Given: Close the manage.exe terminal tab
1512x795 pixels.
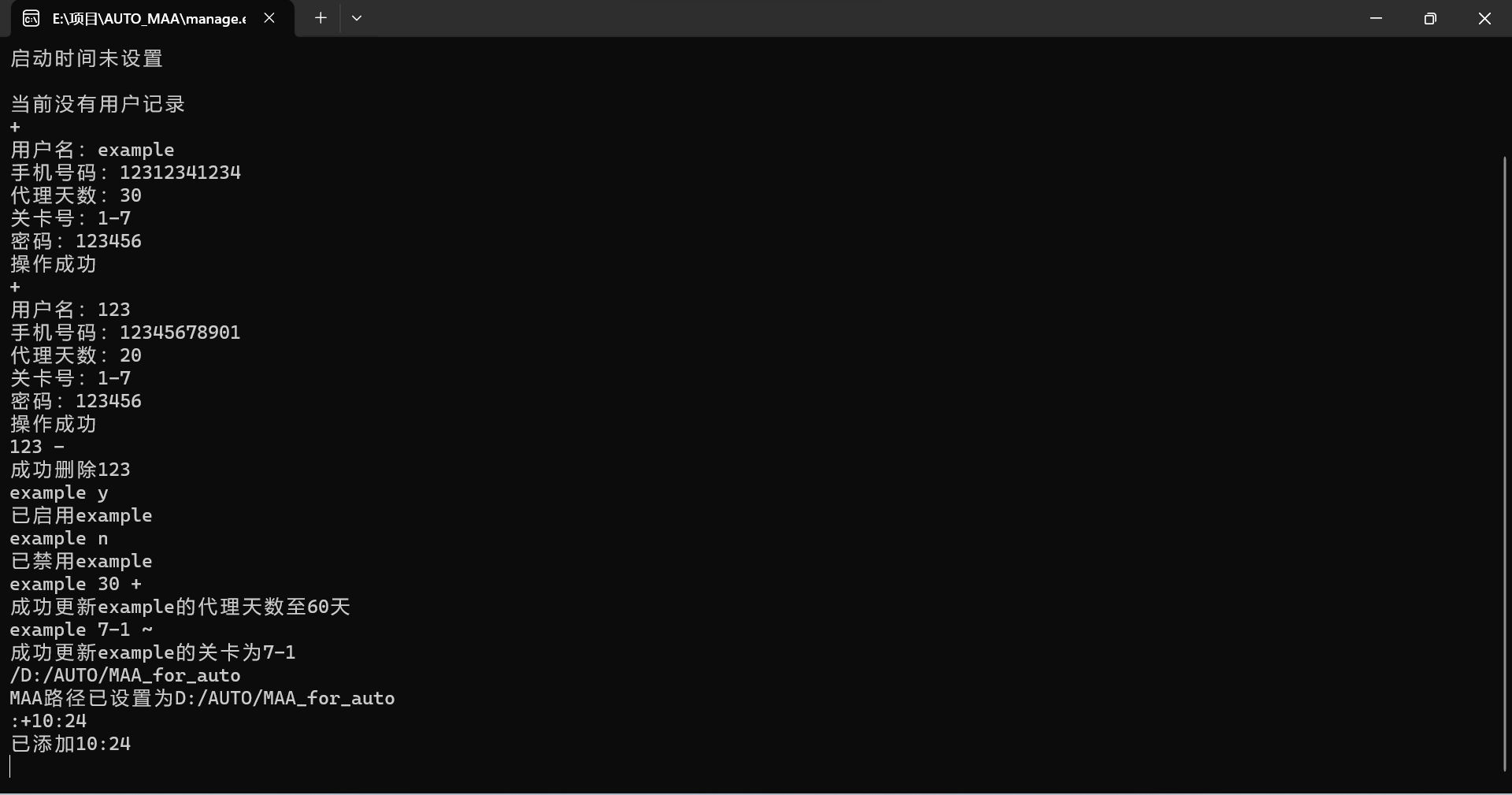Looking at the screenshot, I should tap(269, 18).
